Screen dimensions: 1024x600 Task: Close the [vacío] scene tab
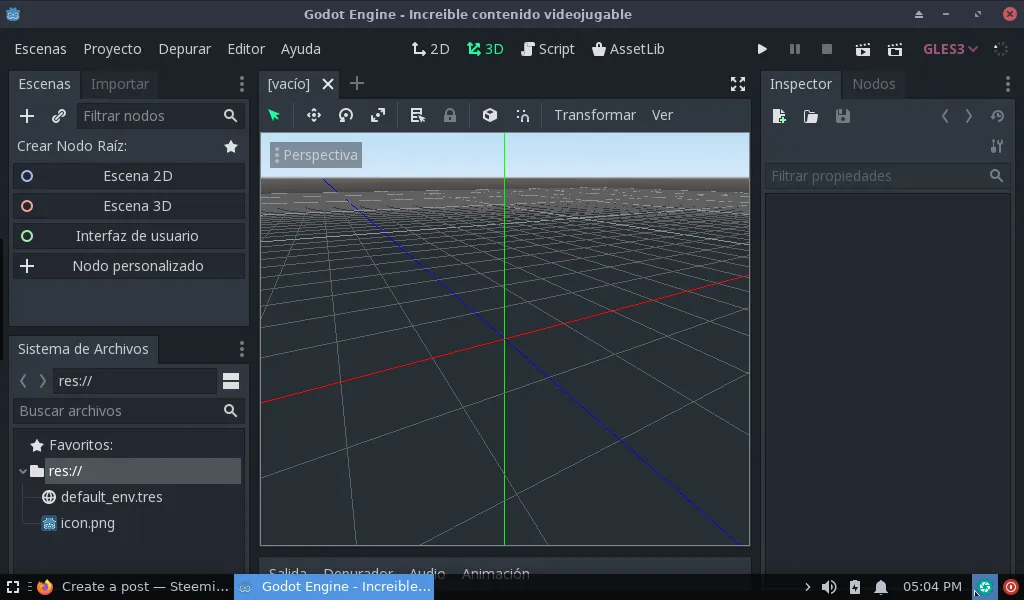click(328, 84)
